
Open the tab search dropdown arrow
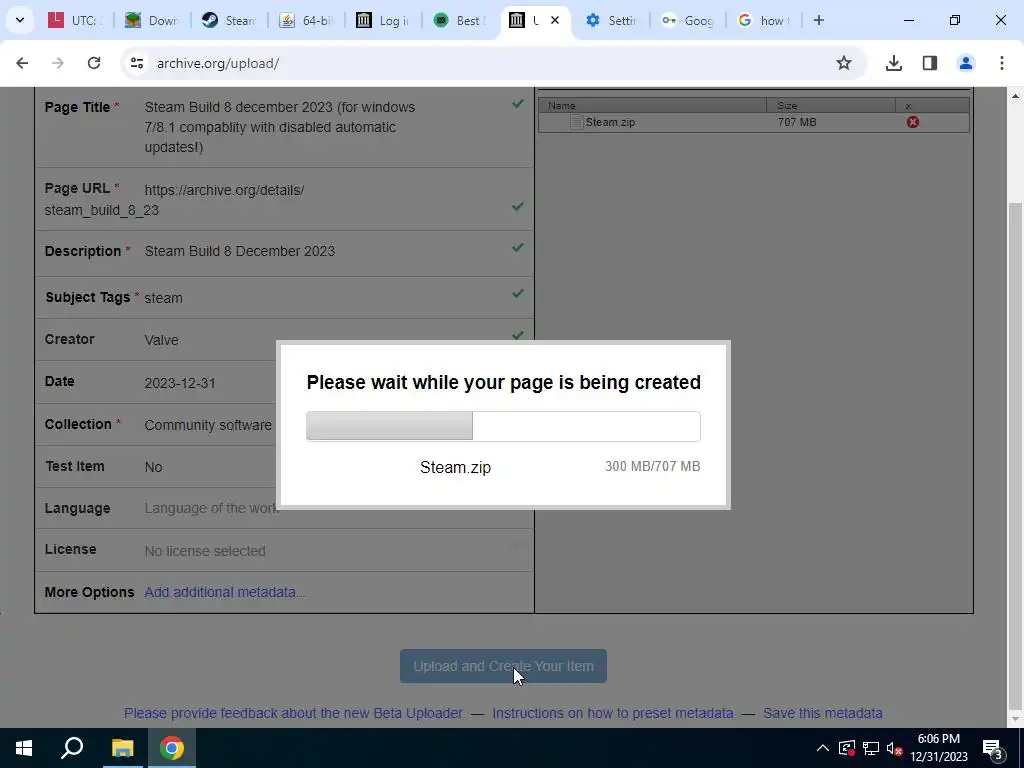tap(20, 20)
